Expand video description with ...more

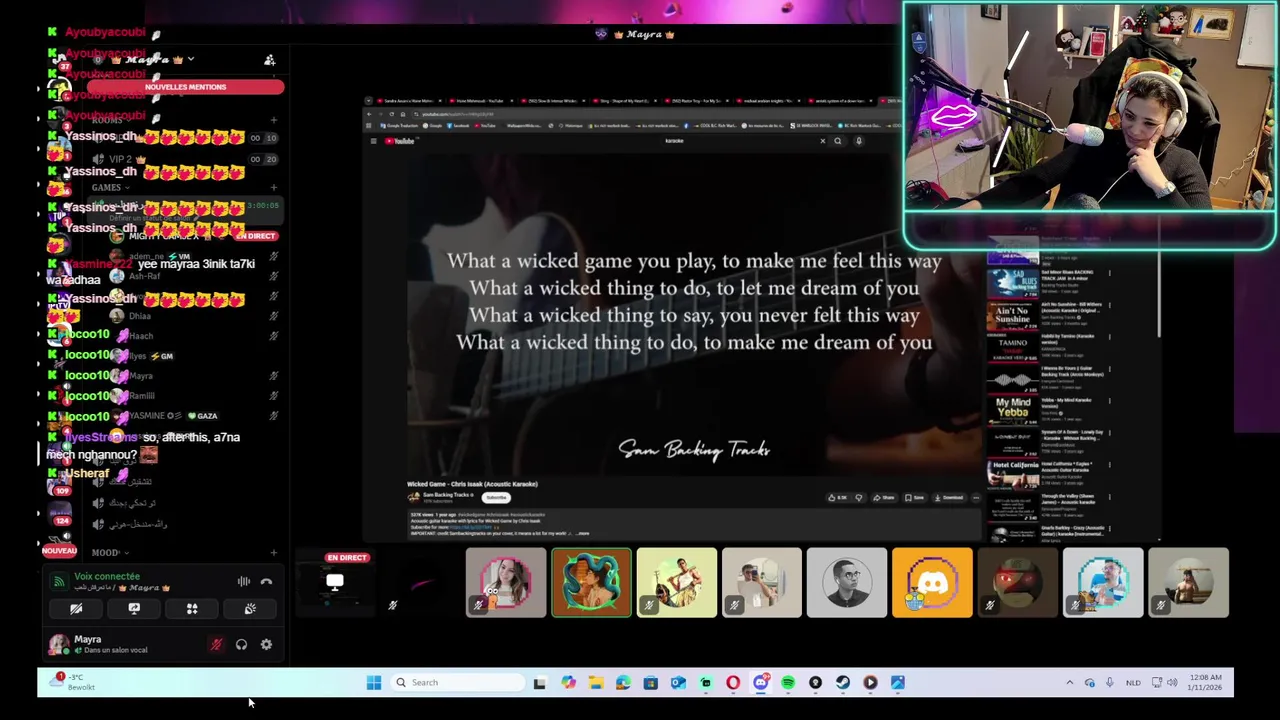point(583,534)
